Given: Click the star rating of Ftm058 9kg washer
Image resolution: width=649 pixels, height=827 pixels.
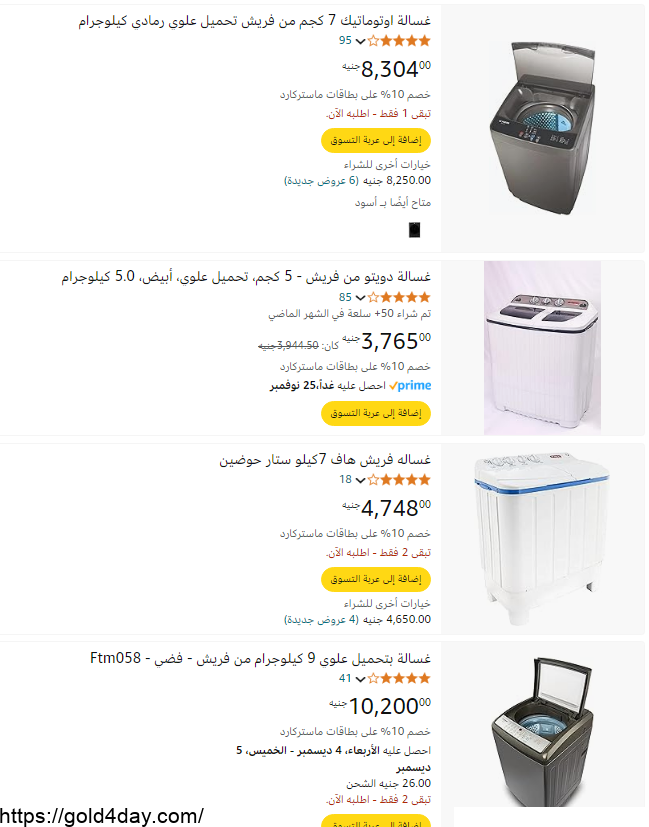Looking at the screenshot, I should point(399,678).
